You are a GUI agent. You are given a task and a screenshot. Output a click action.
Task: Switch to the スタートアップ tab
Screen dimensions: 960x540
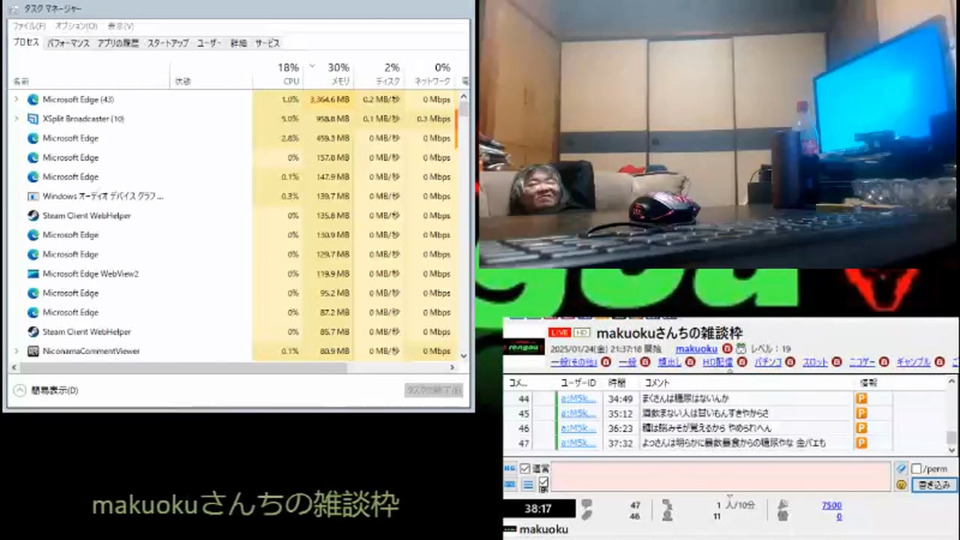(x=168, y=43)
